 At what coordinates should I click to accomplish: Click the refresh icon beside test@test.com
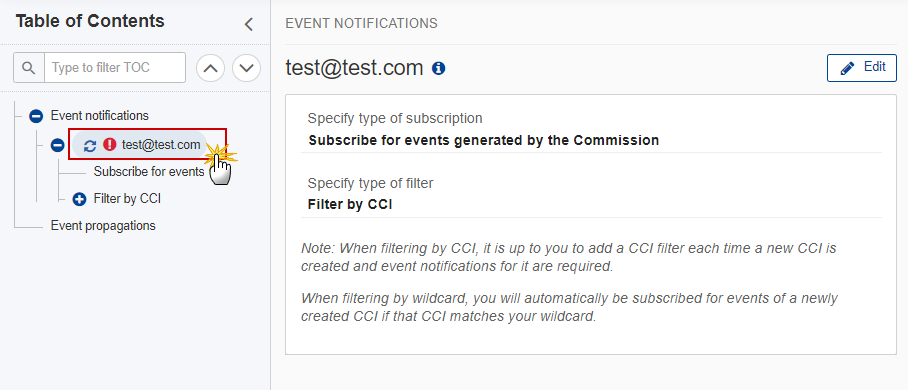point(90,145)
